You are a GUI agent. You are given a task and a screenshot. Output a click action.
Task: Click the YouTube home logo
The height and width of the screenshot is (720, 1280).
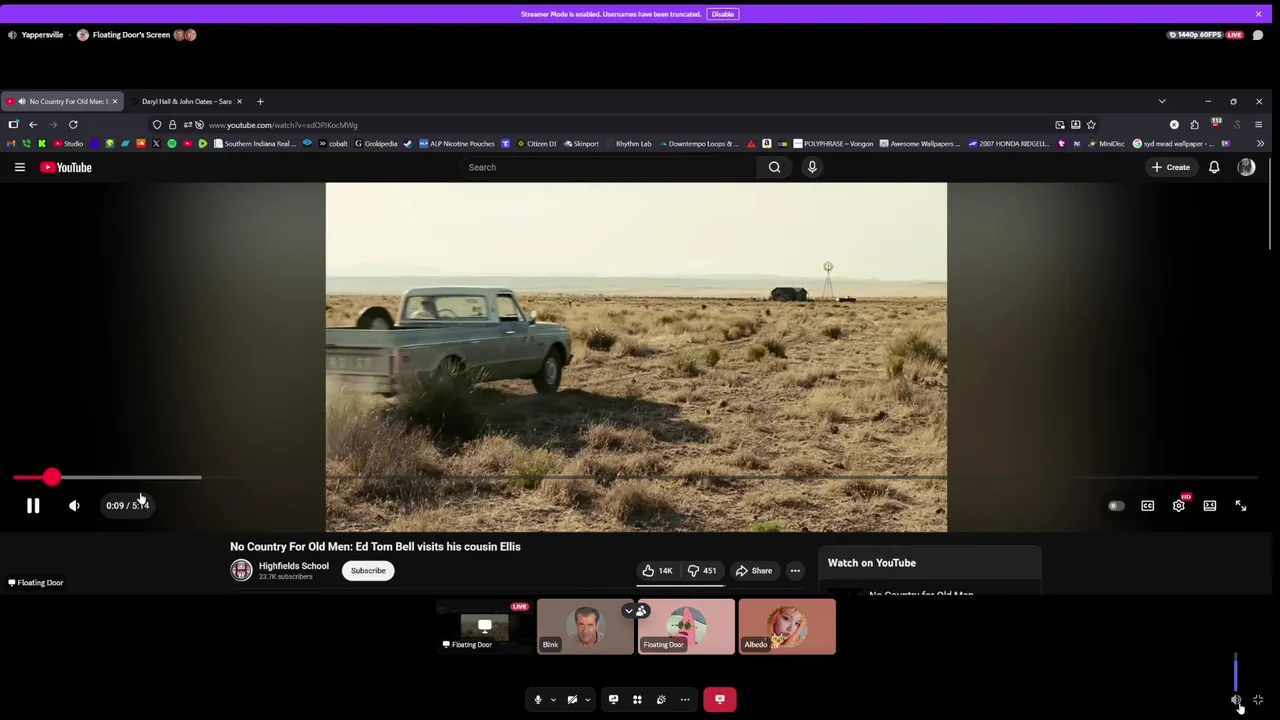click(66, 167)
